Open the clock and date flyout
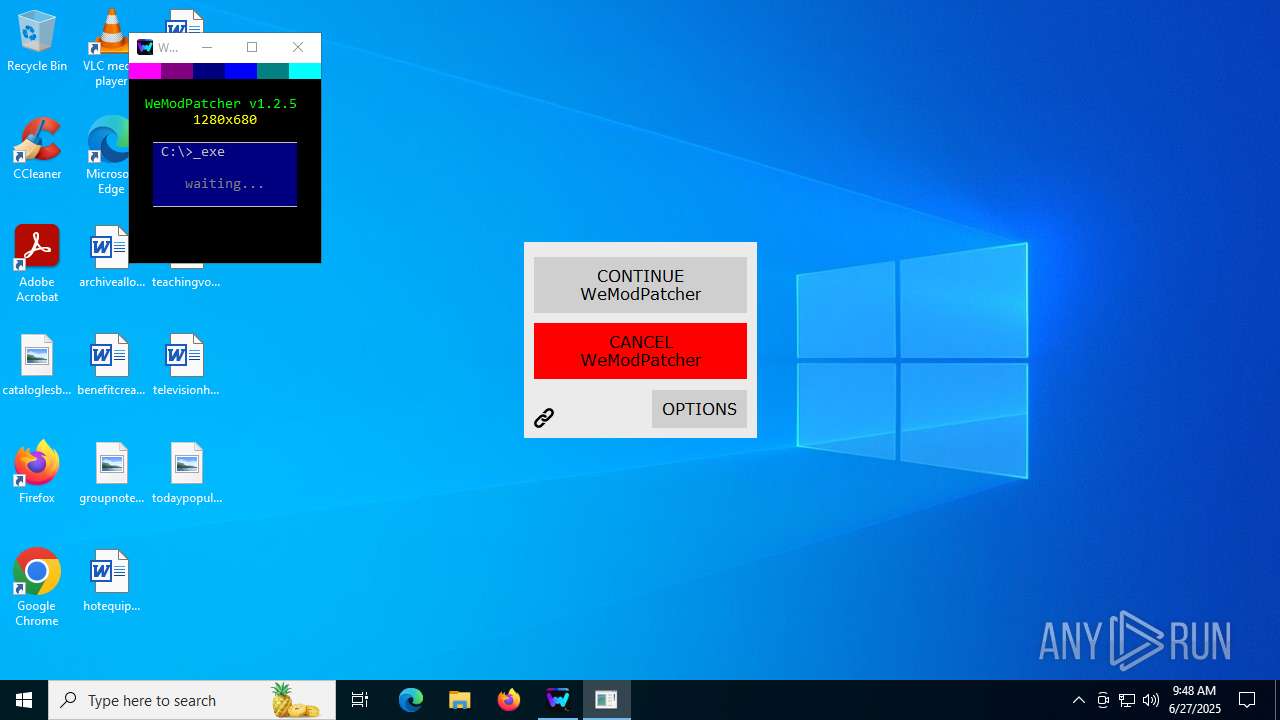 1195,700
